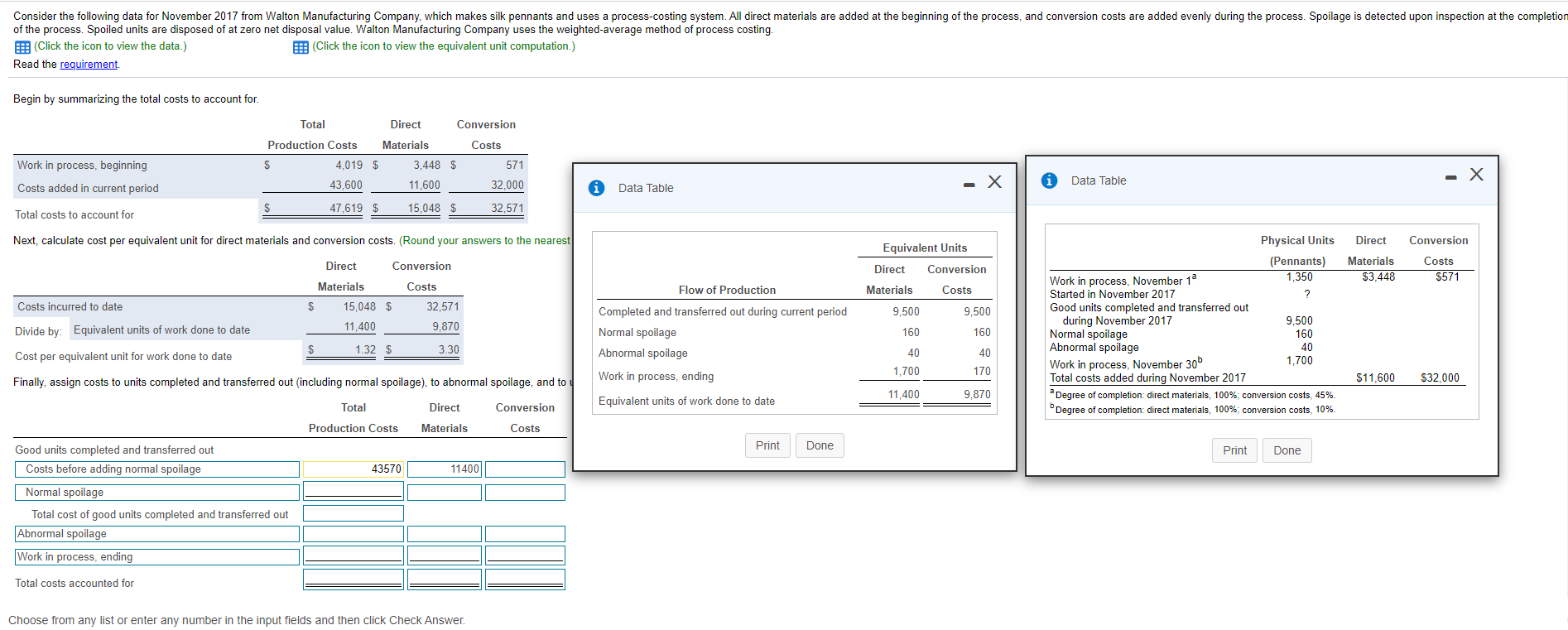Screen dimensions: 1568x630
Task: Close the equivalent units Data Table popup
Action: (995, 182)
